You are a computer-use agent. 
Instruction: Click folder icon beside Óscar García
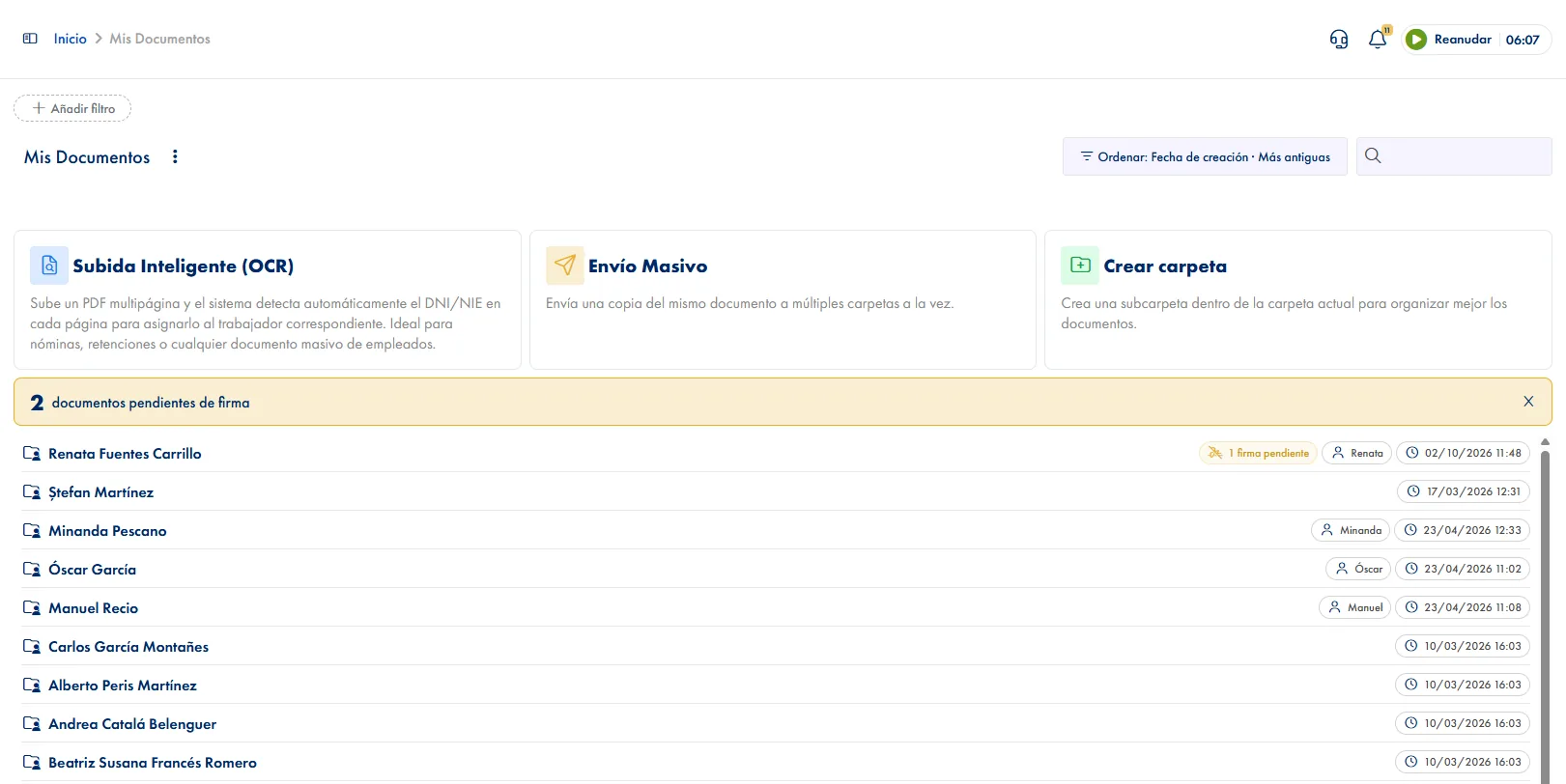coord(32,569)
